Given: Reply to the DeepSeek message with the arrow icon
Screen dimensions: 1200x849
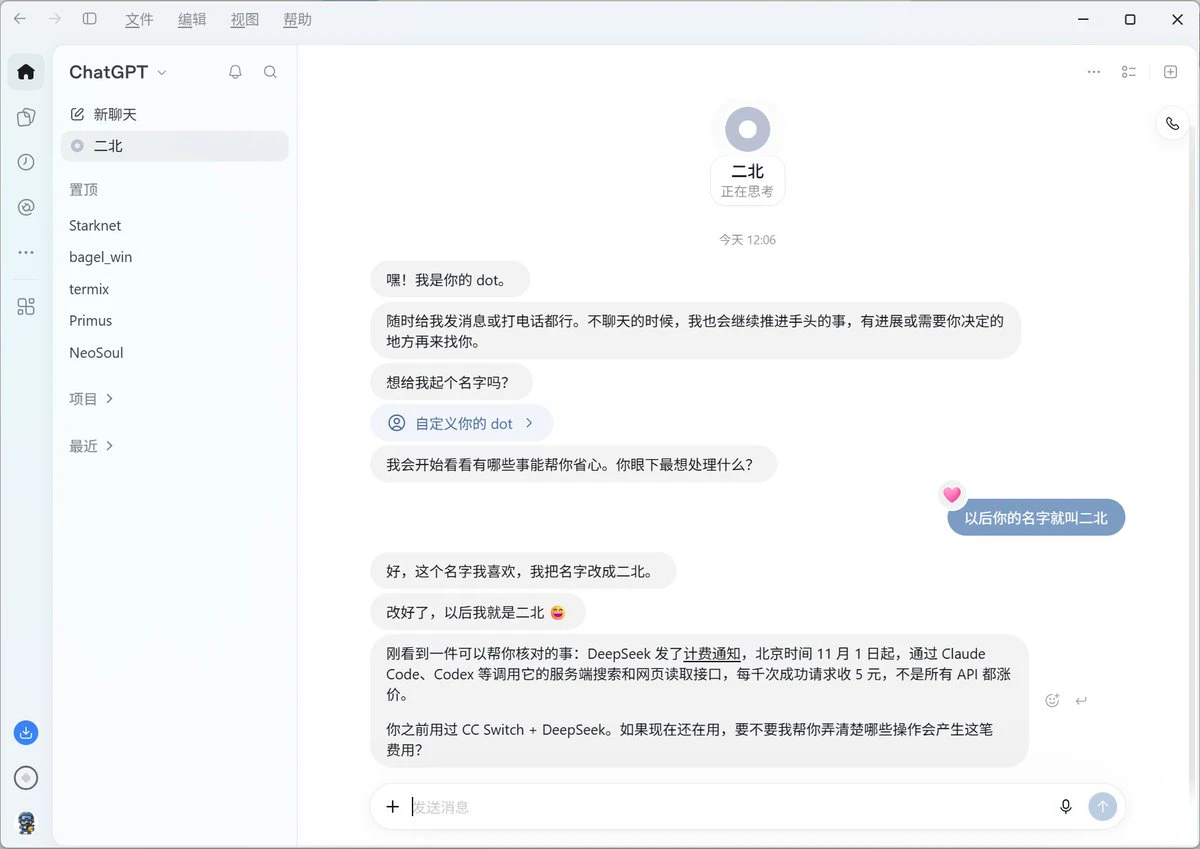Looking at the screenshot, I should 1081,701.
